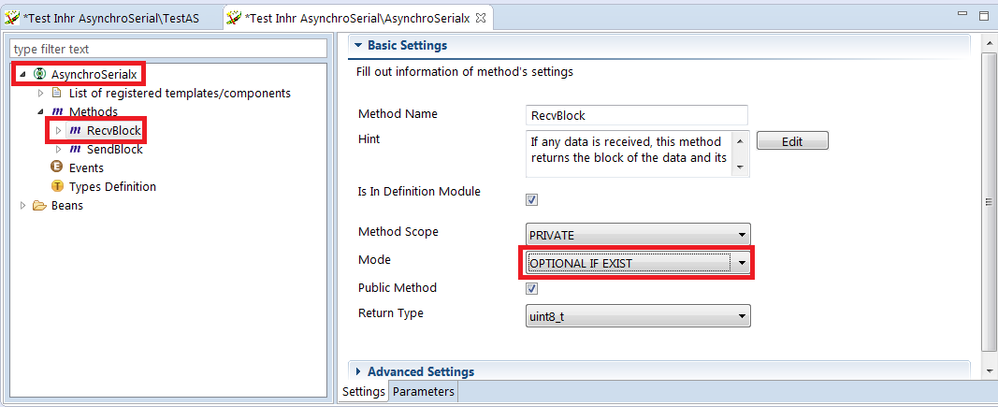Image resolution: width=998 pixels, height=407 pixels.
Task: Click the Beans folder icon
Action: pyautogui.click(x=40, y=206)
